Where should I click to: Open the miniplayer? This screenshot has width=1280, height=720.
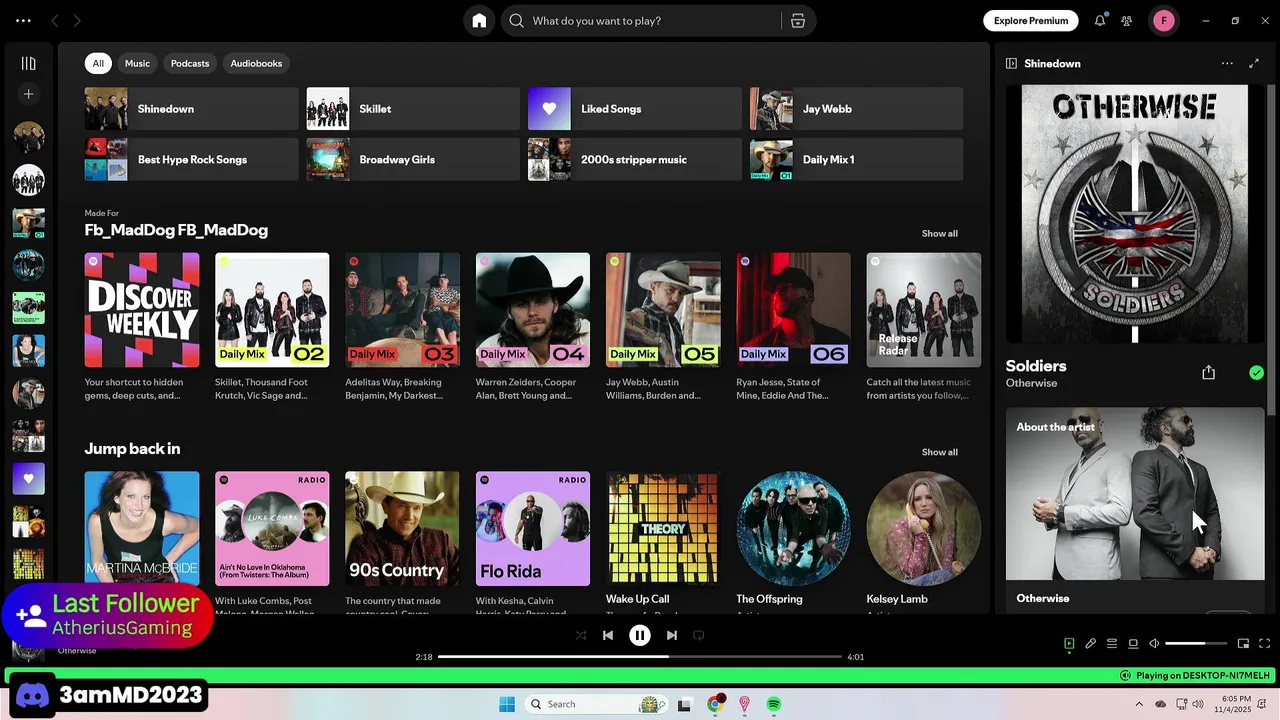pos(1243,644)
